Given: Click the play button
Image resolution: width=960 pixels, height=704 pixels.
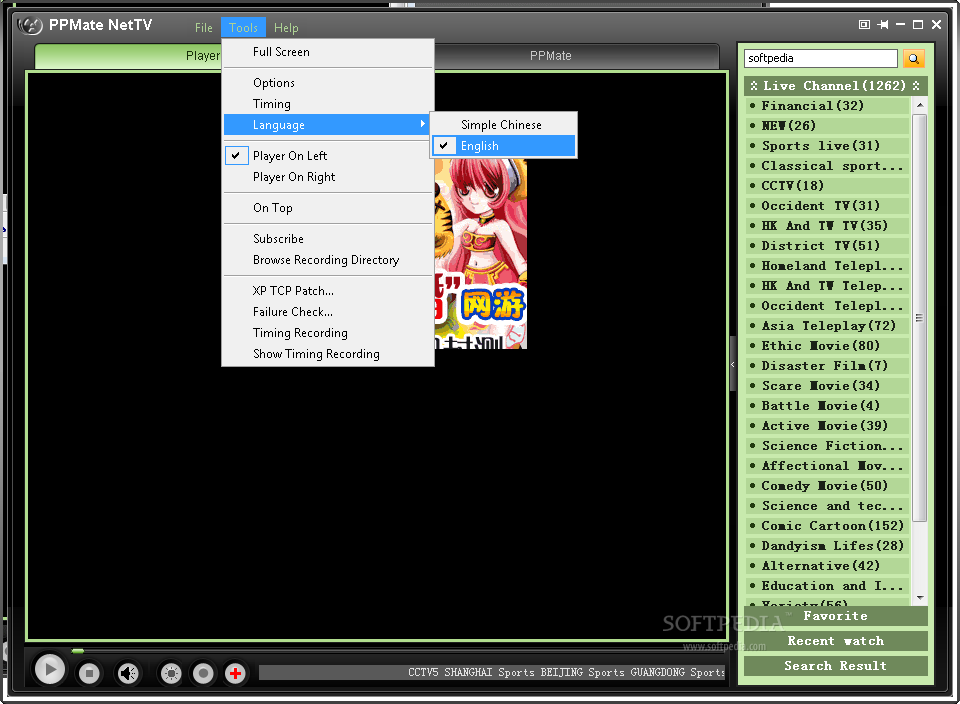Looking at the screenshot, I should click(x=50, y=669).
